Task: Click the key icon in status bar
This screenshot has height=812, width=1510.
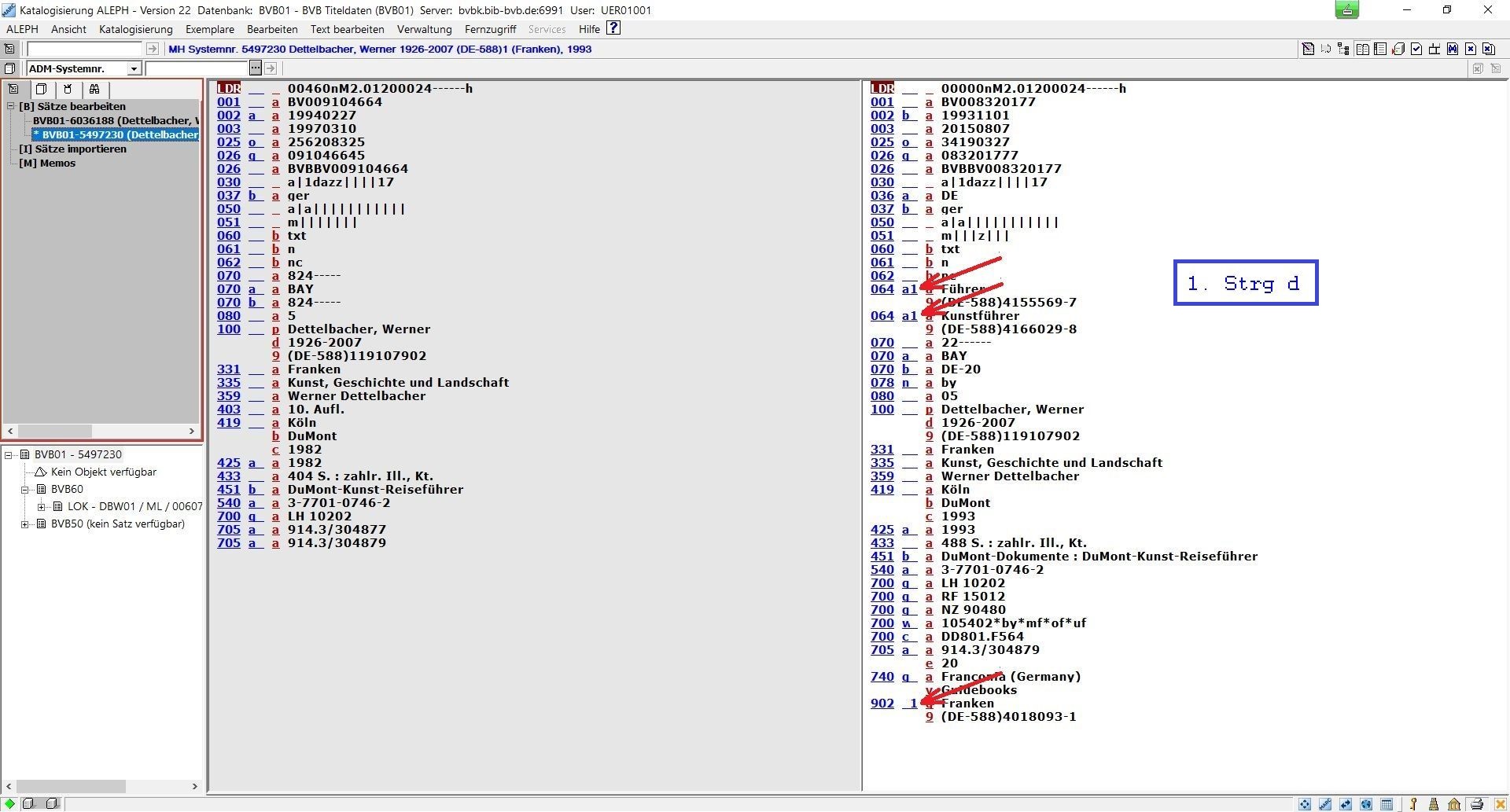Action: click(1412, 803)
